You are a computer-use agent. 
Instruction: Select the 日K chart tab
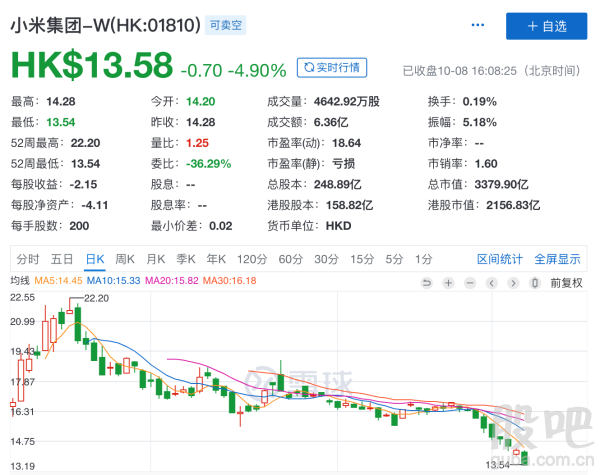(95, 259)
